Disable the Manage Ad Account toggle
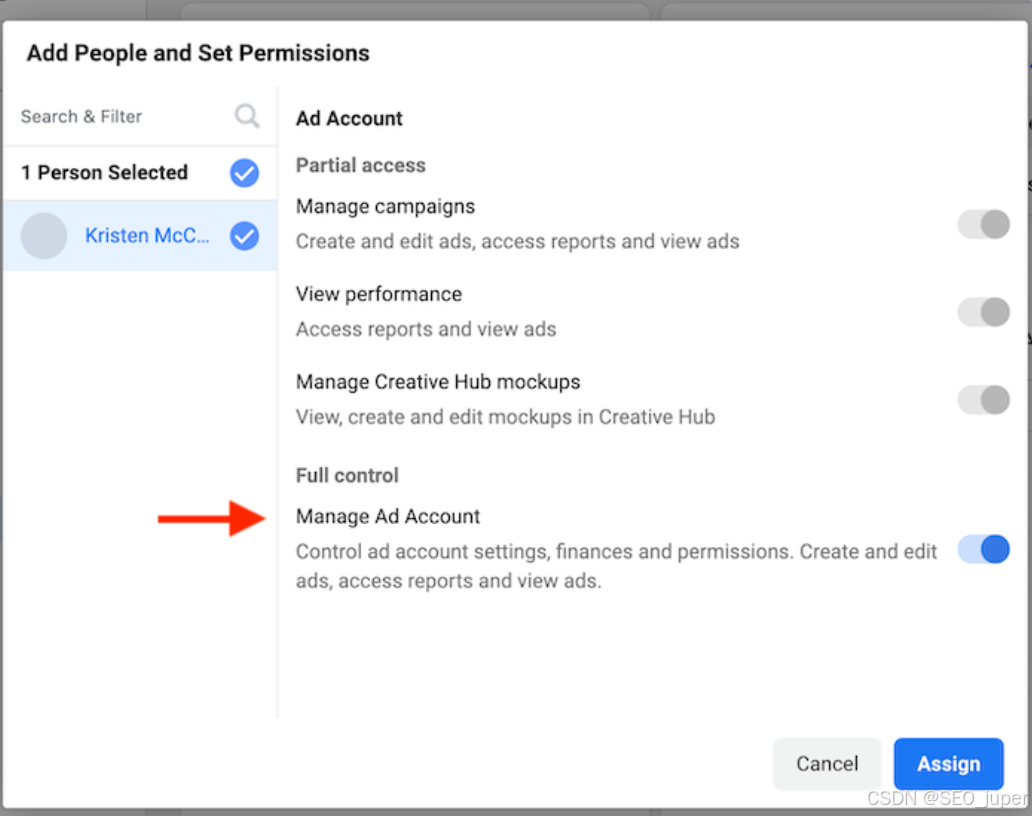 [x=983, y=549]
